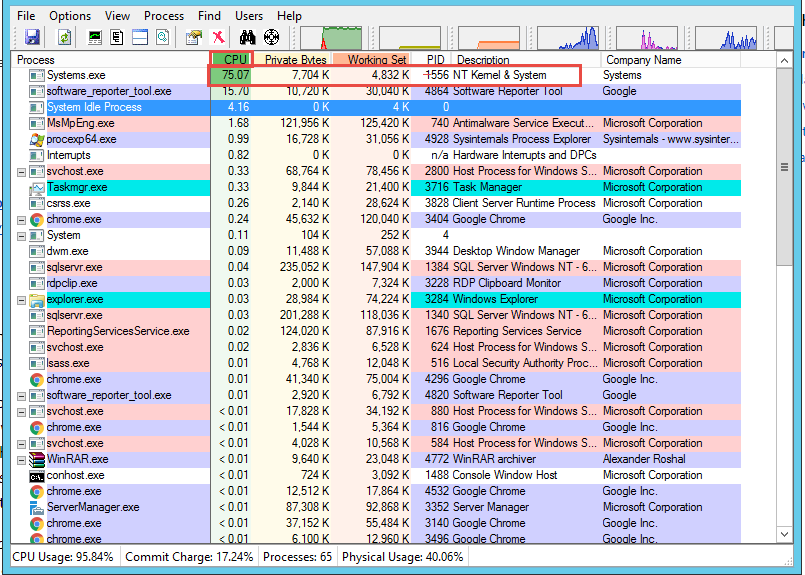Collapse software_reporter_tool.exe PID 4820 tree node
The image size is (805, 575).
(22, 396)
